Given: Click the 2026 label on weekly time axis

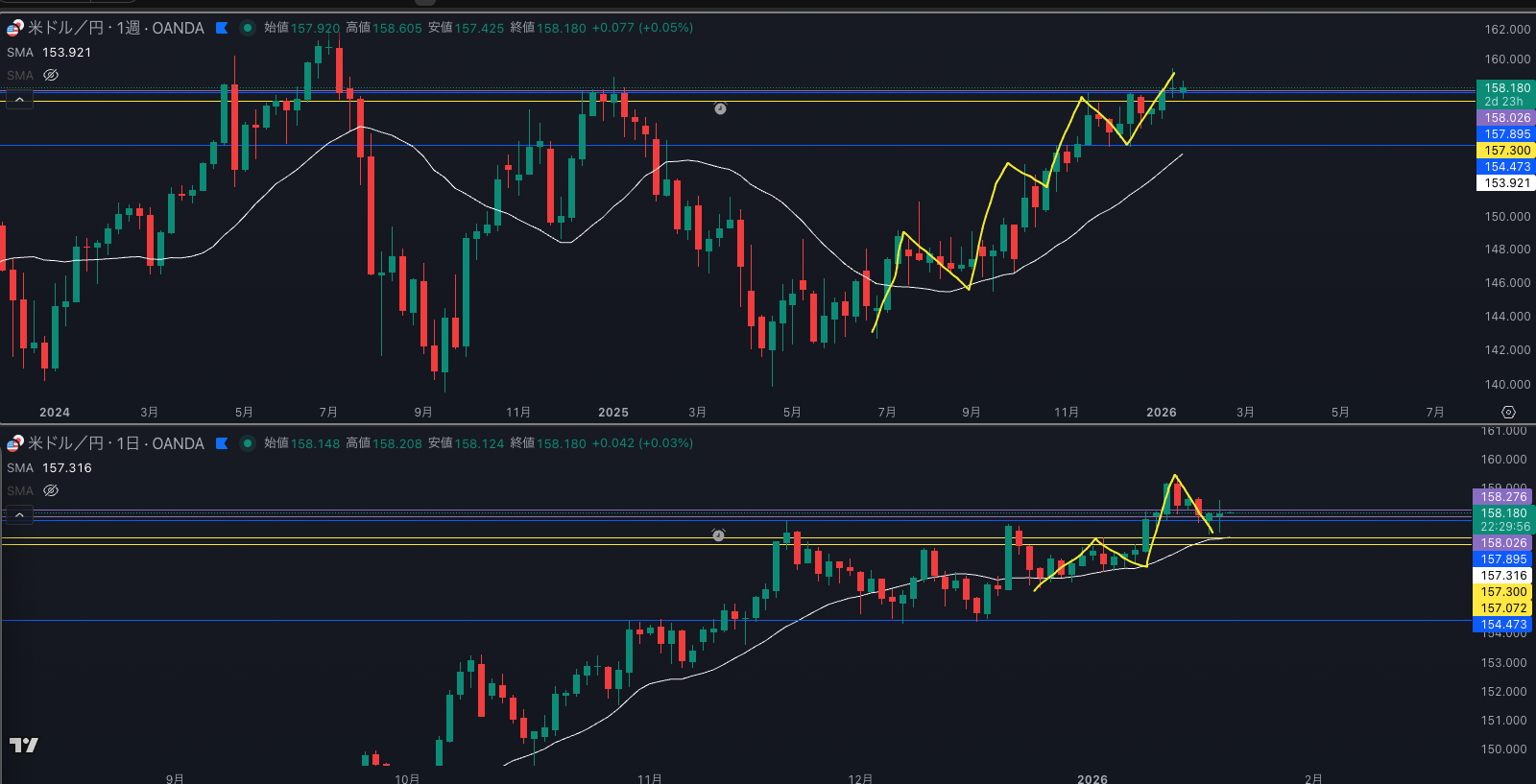Looking at the screenshot, I should click(x=1161, y=413).
